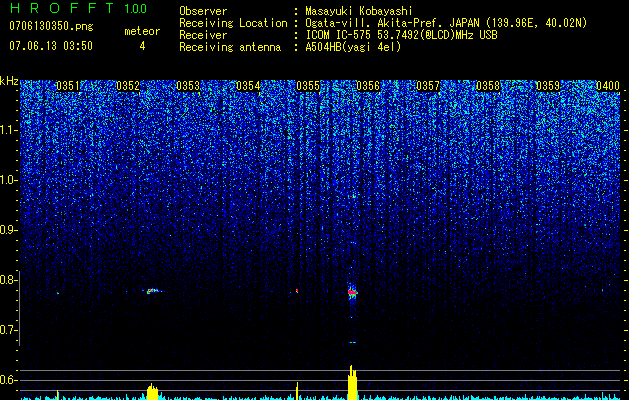
Task: Click the ICOM IC-575 receiver frequency text
Action: click(402, 35)
